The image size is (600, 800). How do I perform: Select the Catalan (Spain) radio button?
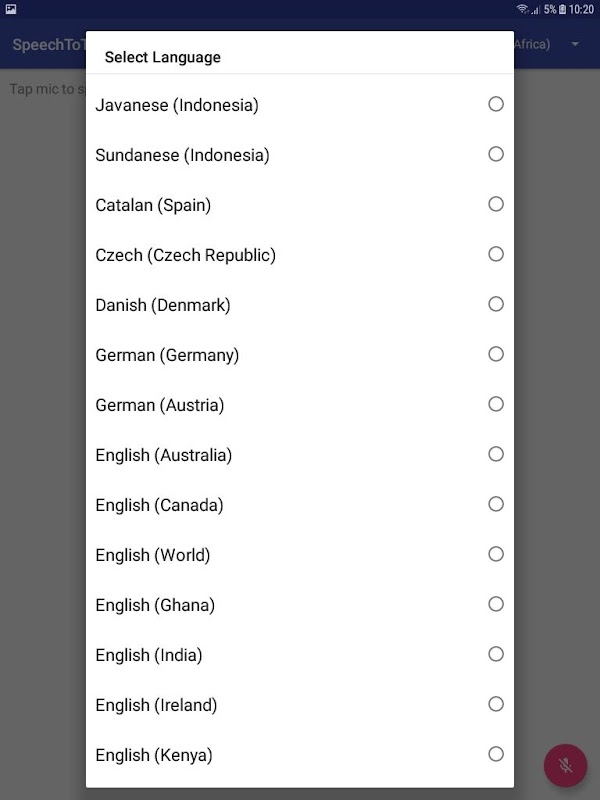[x=496, y=204]
